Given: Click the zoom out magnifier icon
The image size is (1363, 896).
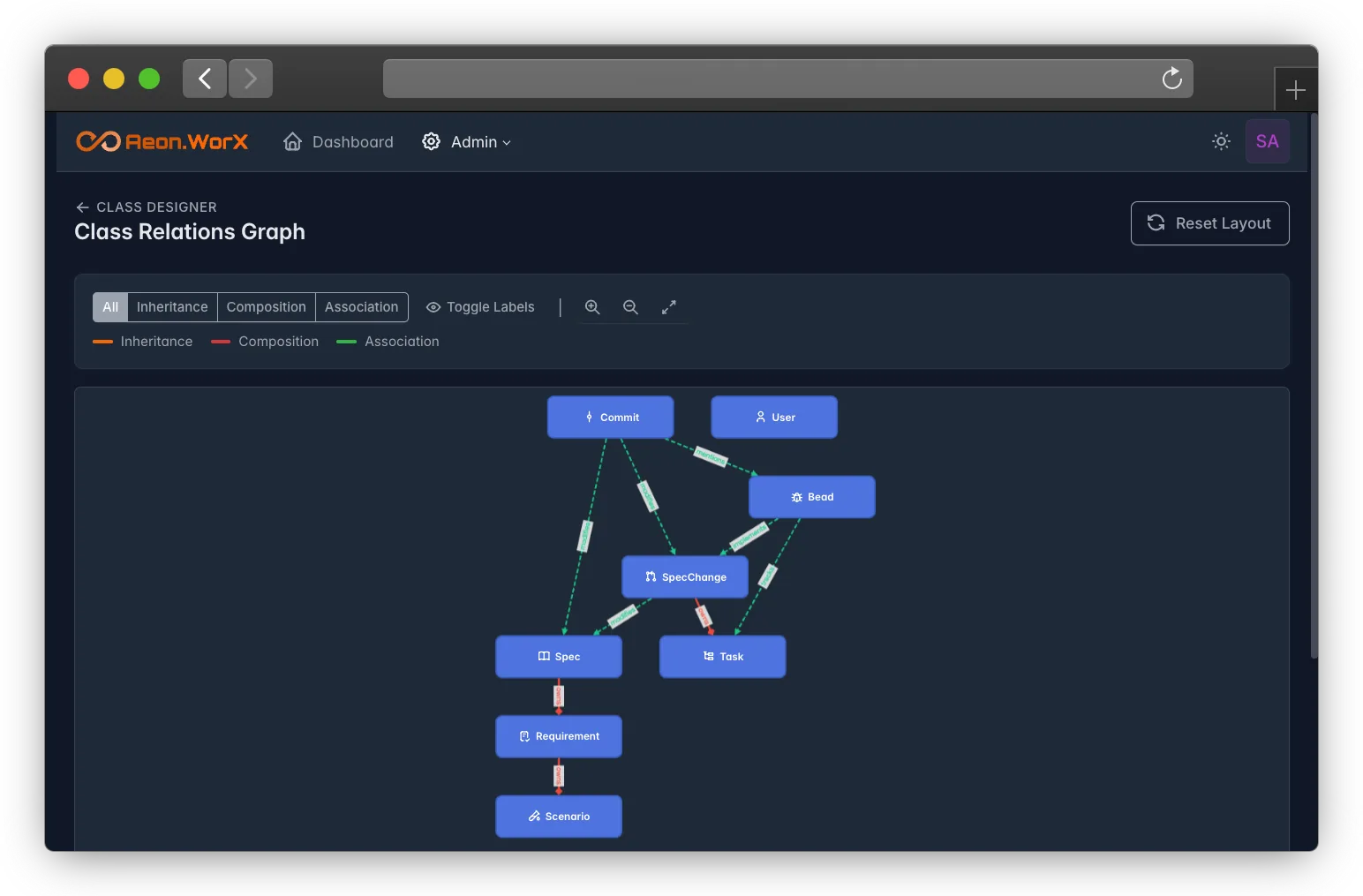Looking at the screenshot, I should pos(630,307).
